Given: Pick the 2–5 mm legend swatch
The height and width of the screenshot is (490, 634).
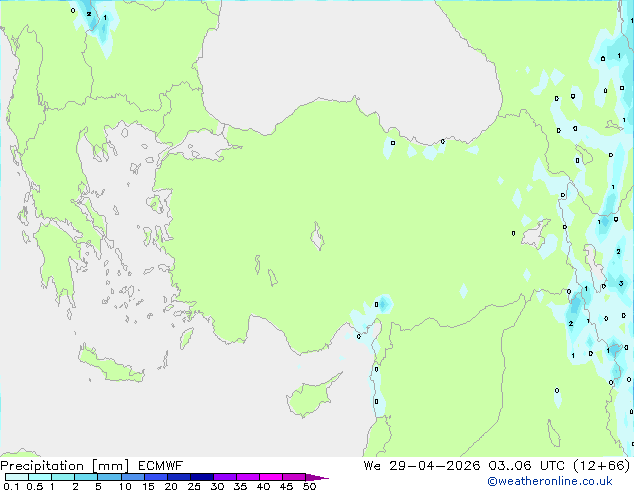Looking at the screenshot, I should click(86, 477).
